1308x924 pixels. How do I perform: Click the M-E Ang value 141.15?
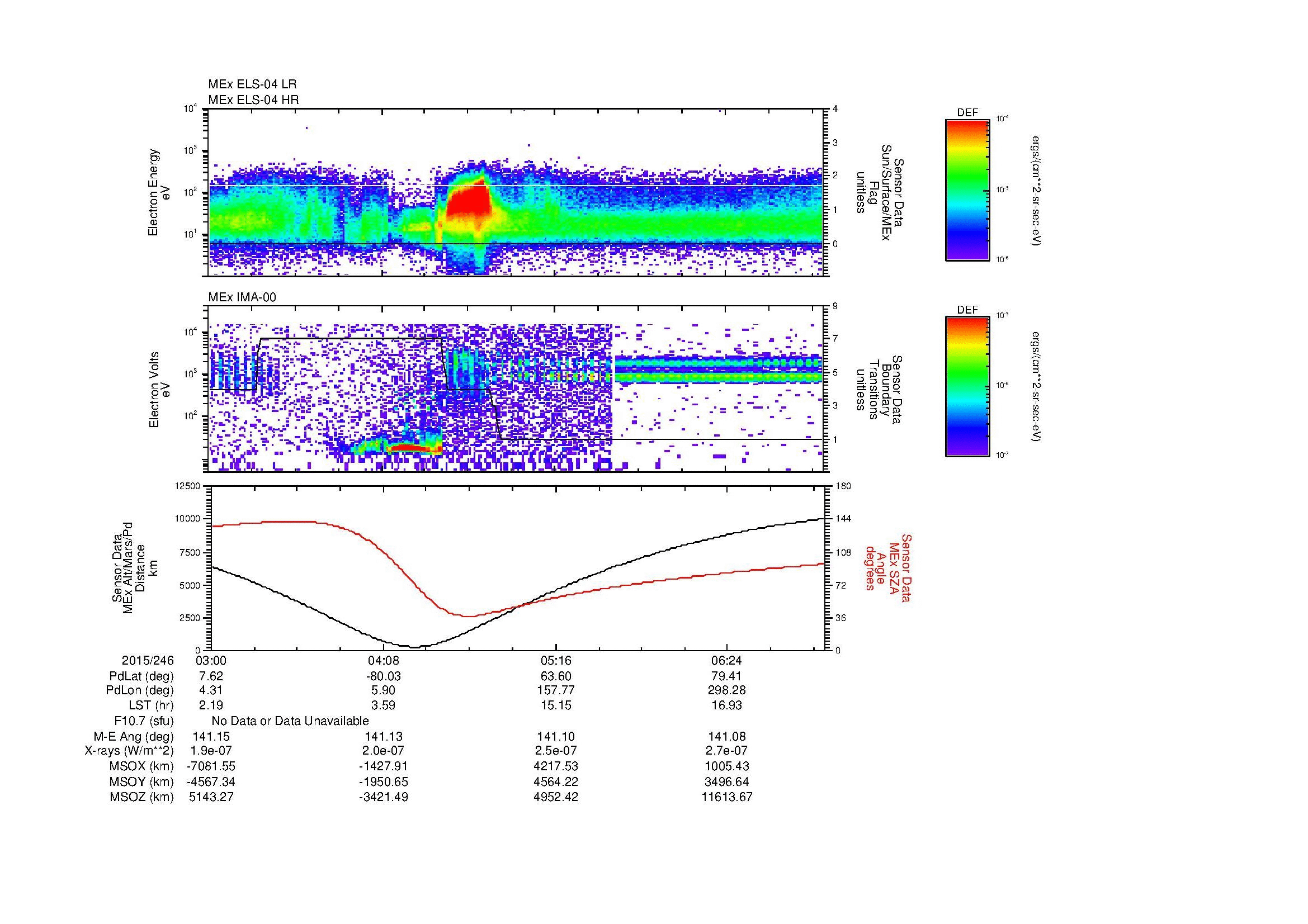[x=211, y=737]
